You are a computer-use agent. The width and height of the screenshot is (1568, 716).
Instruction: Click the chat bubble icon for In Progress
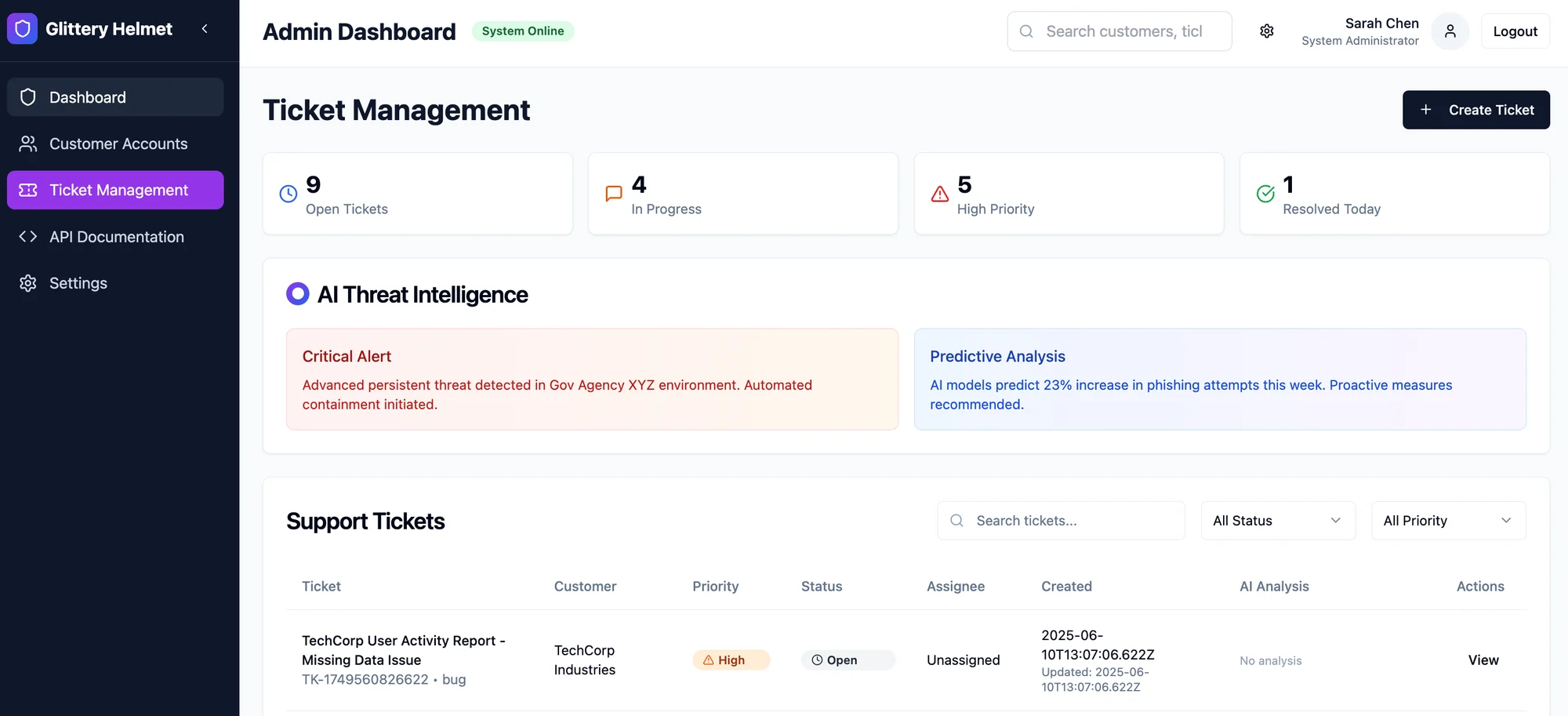pos(614,194)
